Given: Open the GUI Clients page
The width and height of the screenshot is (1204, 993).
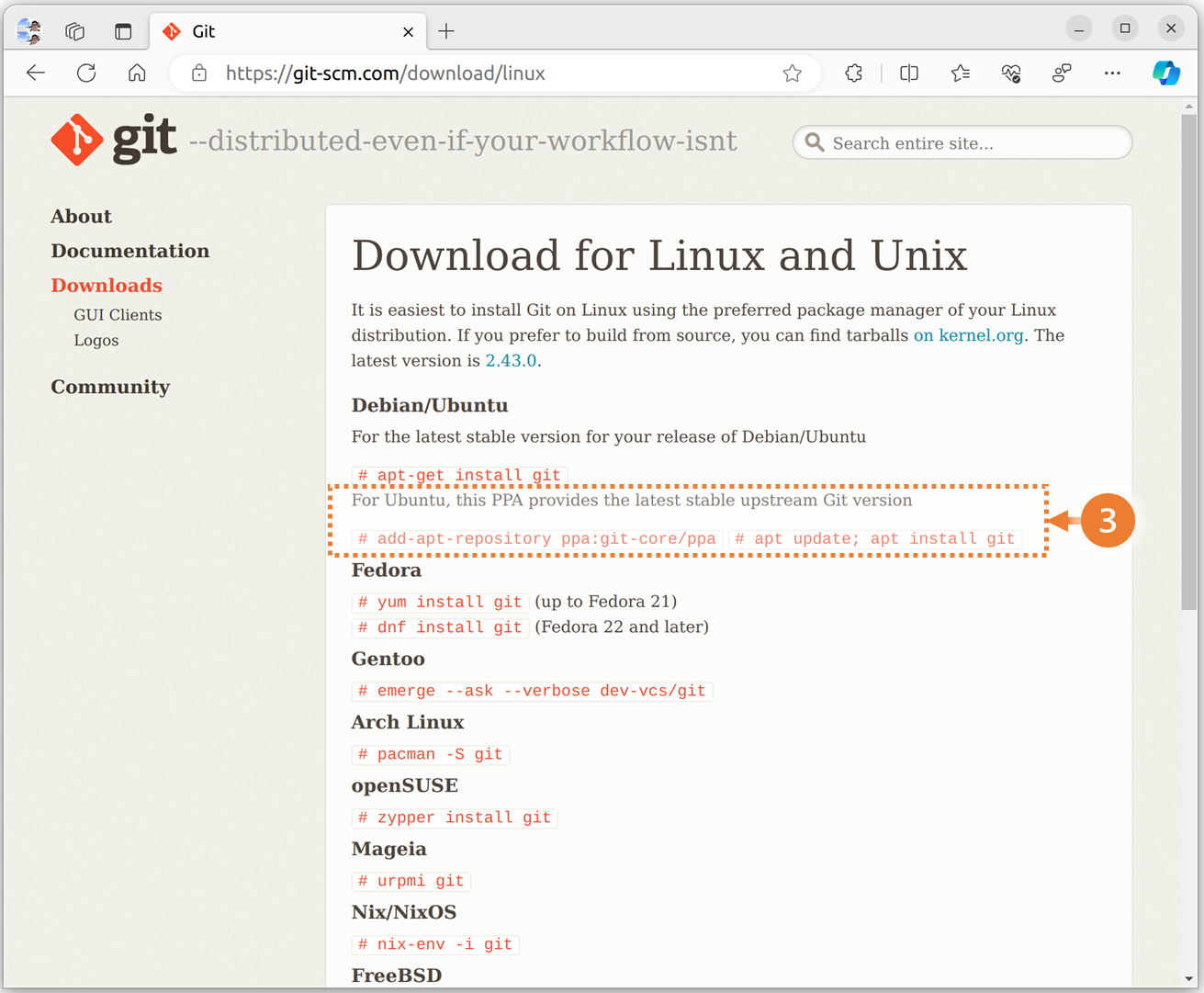Looking at the screenshot, I should click(118, 315).
